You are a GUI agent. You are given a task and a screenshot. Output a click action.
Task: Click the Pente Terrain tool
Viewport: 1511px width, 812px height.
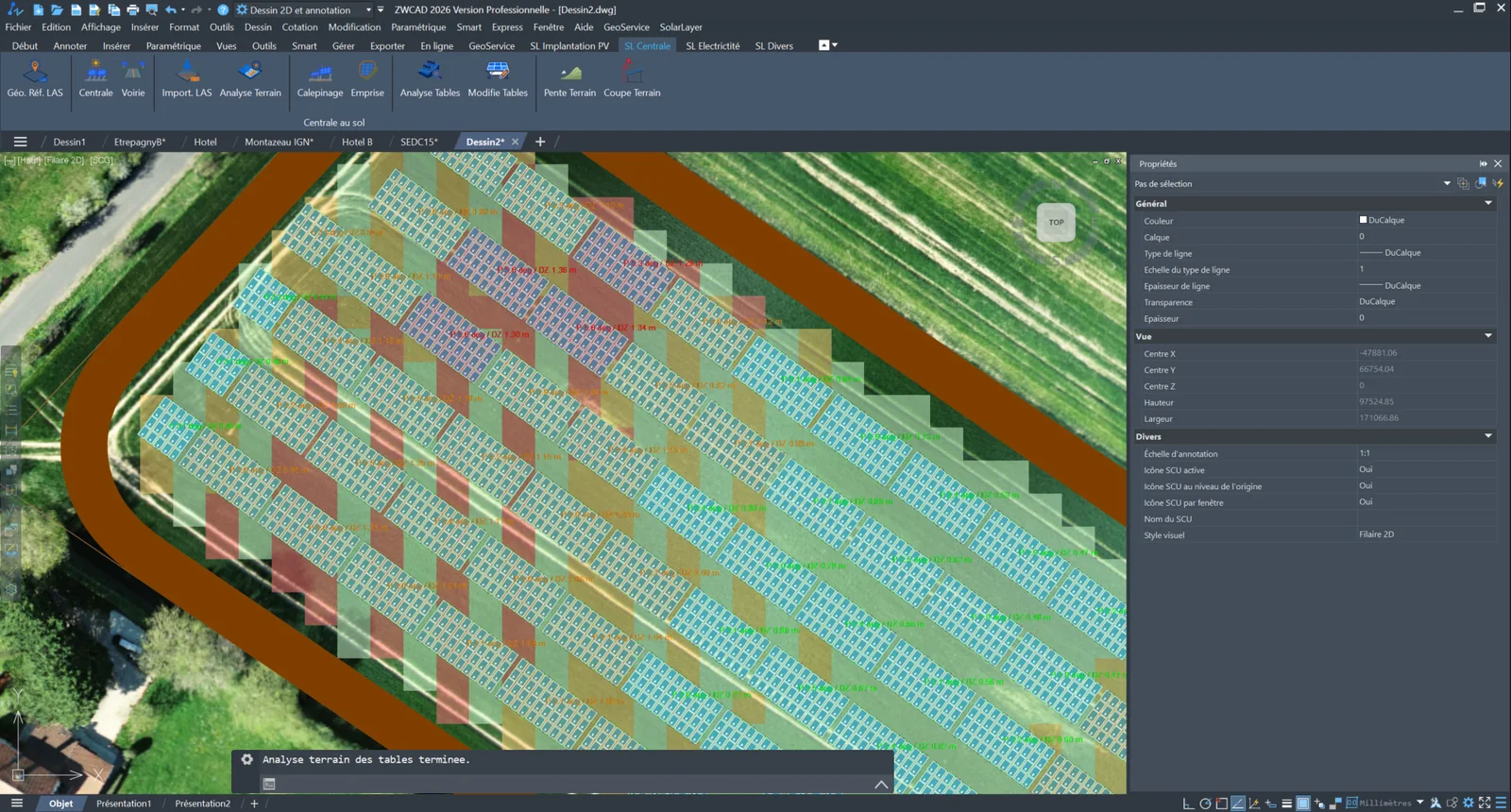click(569, 79)
